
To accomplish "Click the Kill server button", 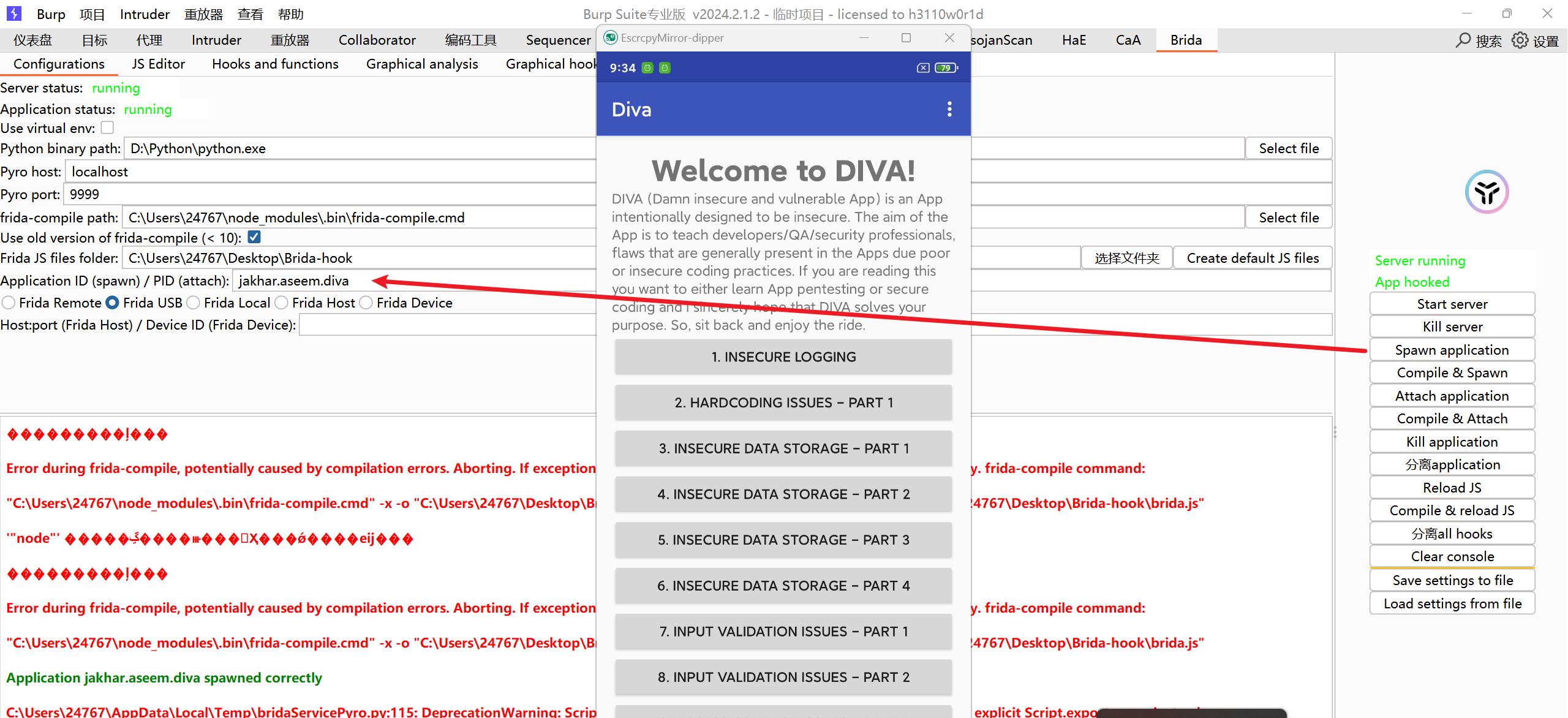I will point(1452,327).
